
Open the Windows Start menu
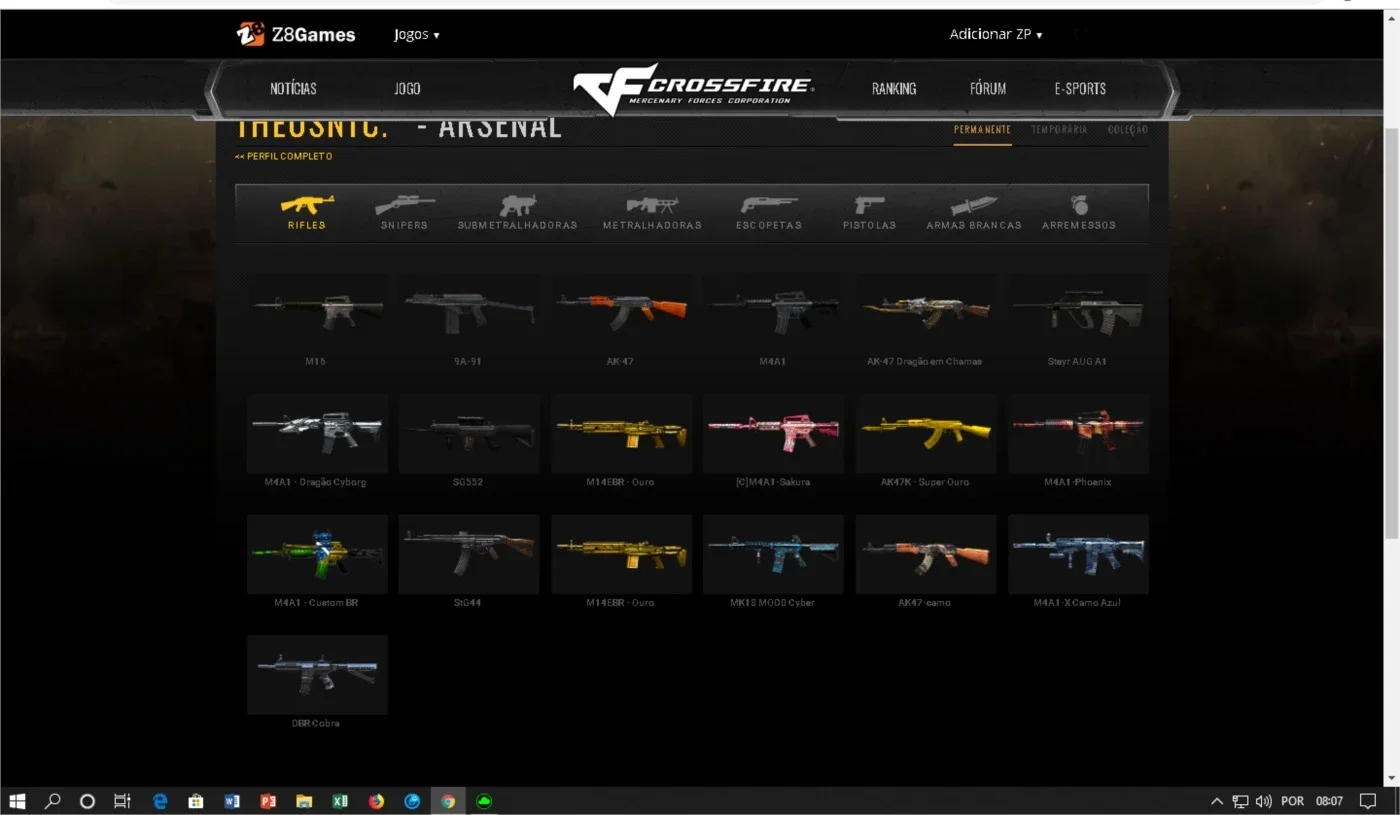click(17, 801)
